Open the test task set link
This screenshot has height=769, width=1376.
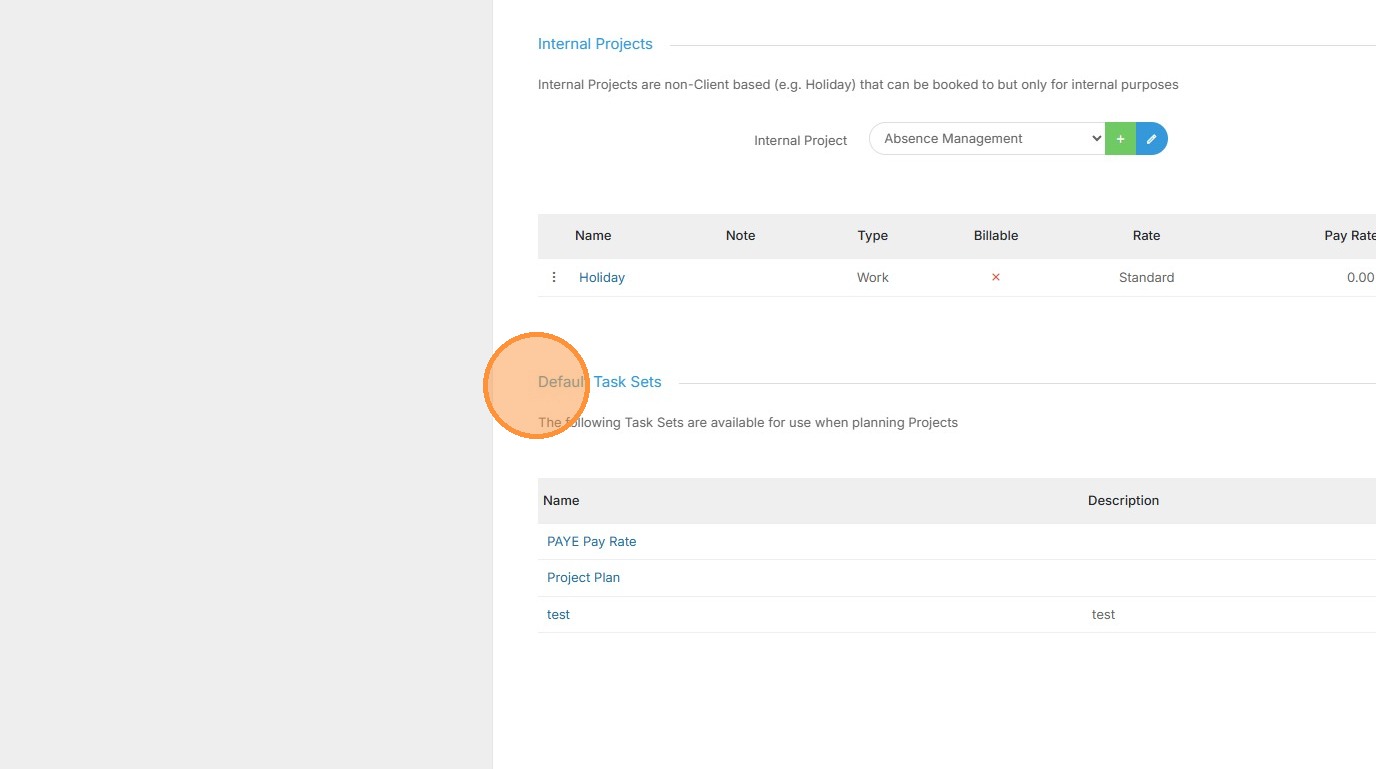coord(558,615)
